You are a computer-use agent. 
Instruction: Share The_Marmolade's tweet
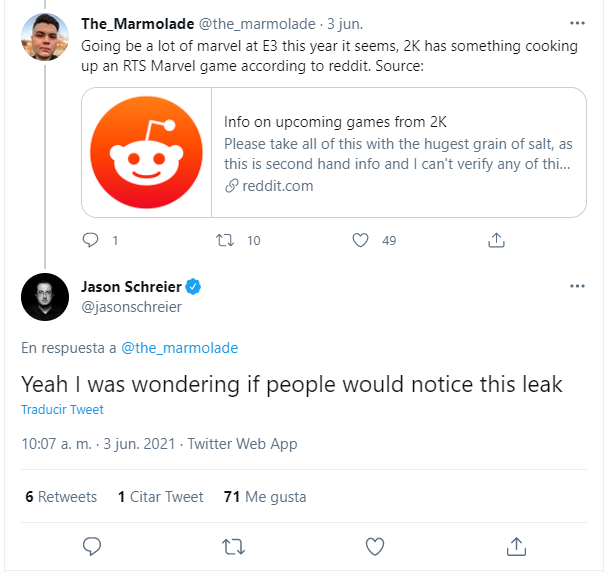coord(496,240)
